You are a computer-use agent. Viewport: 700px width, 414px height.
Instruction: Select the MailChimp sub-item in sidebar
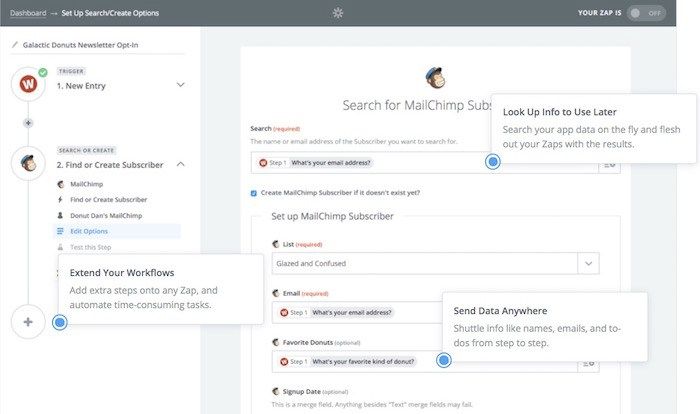click(x=87, y=184)
